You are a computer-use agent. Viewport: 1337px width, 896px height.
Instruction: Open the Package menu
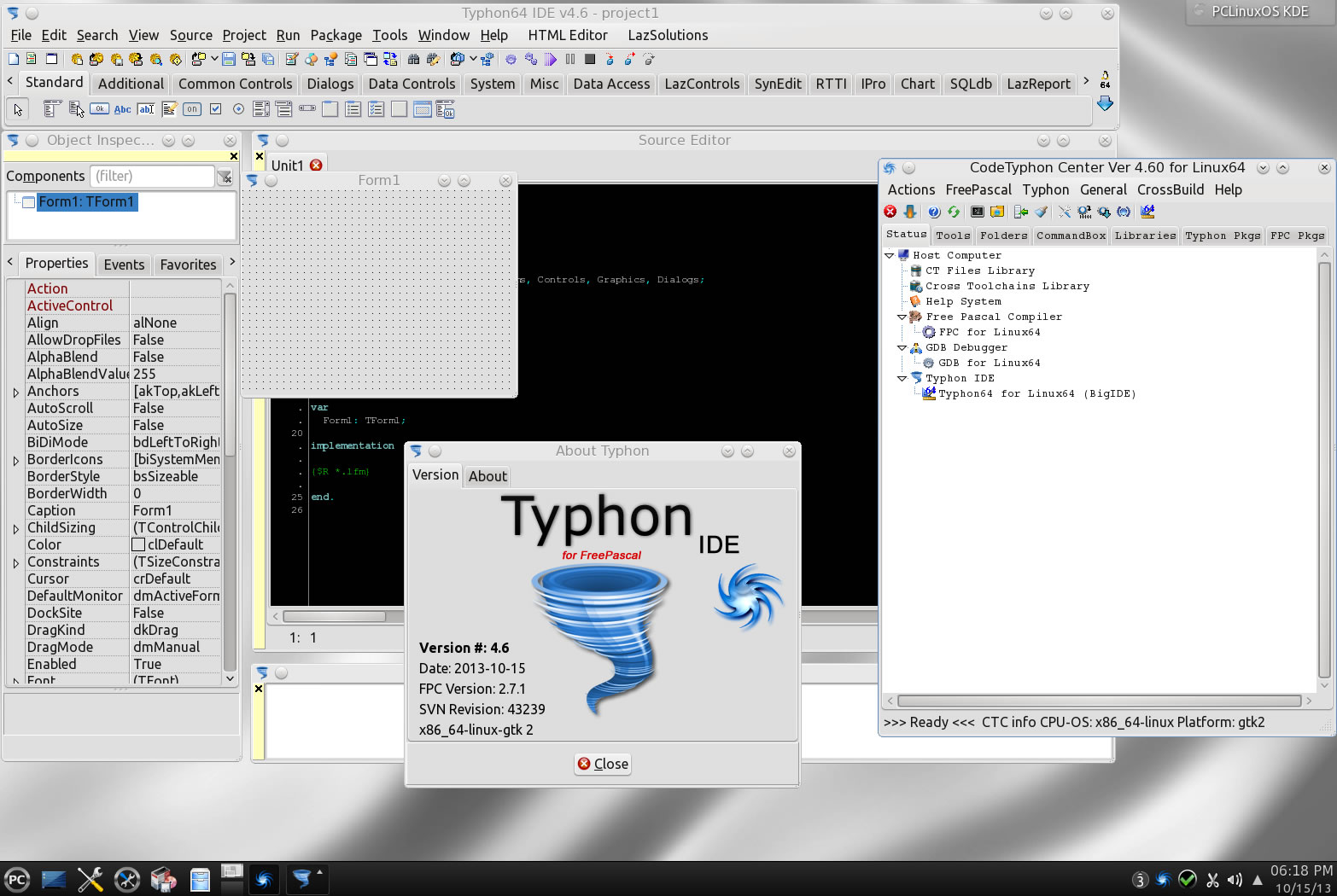pos(336,35)
